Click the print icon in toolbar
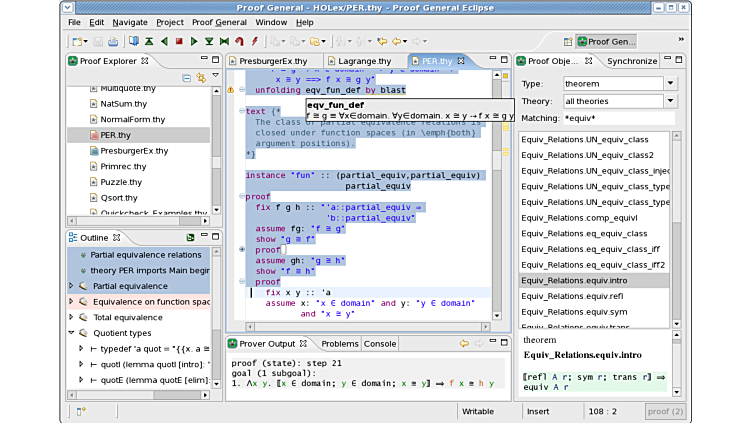 tap(112, 42)
